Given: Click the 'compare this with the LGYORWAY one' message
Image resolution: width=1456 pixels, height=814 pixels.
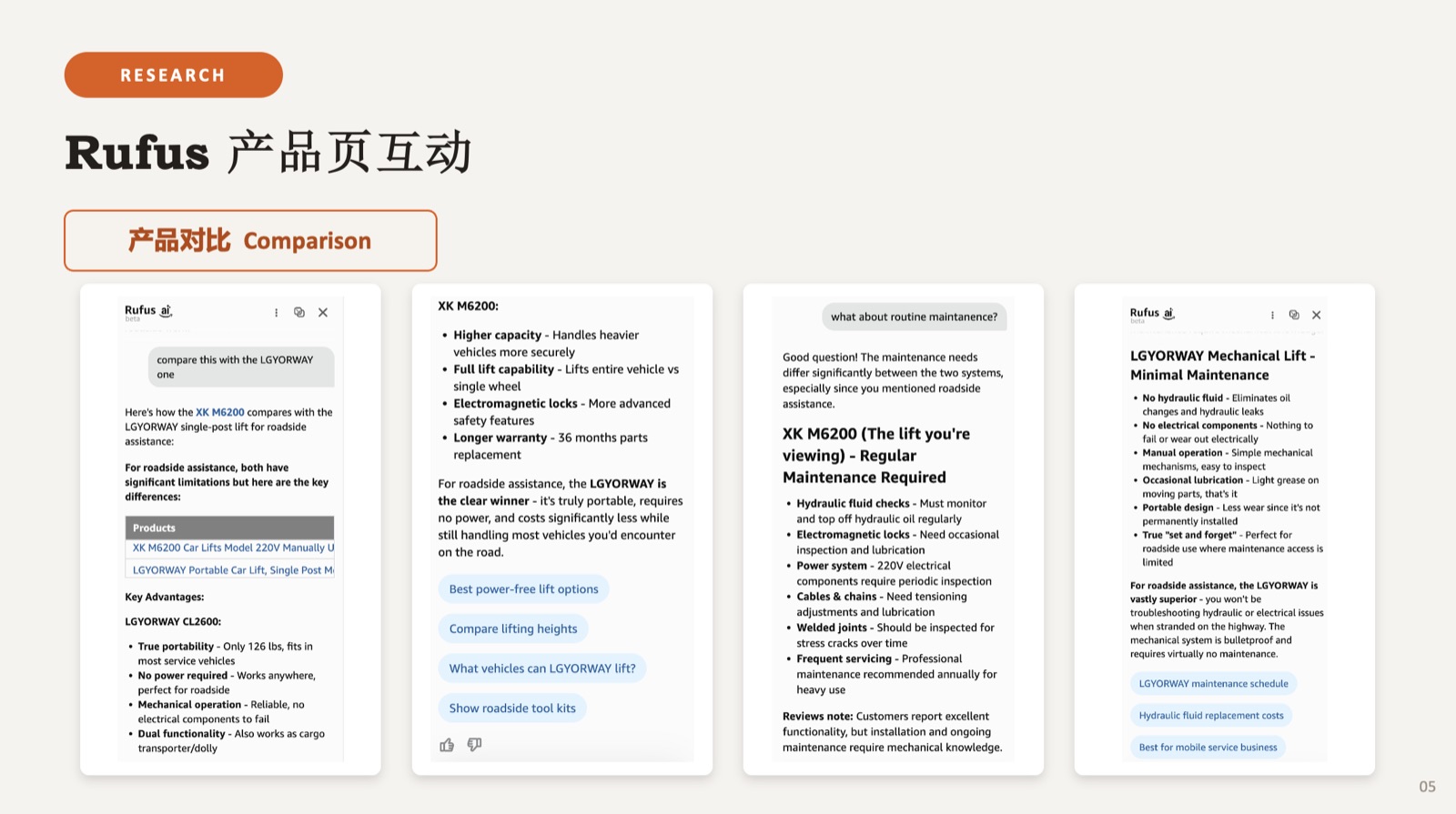Looking at the screenshot, I should (241, 367).
